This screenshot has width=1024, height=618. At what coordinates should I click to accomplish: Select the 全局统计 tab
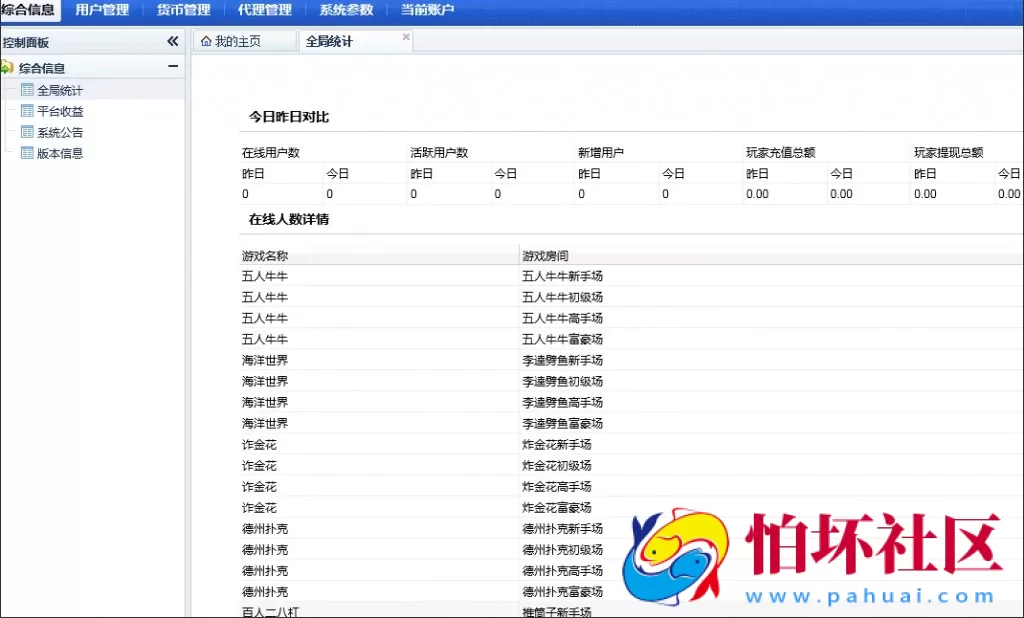coord(327,42)
